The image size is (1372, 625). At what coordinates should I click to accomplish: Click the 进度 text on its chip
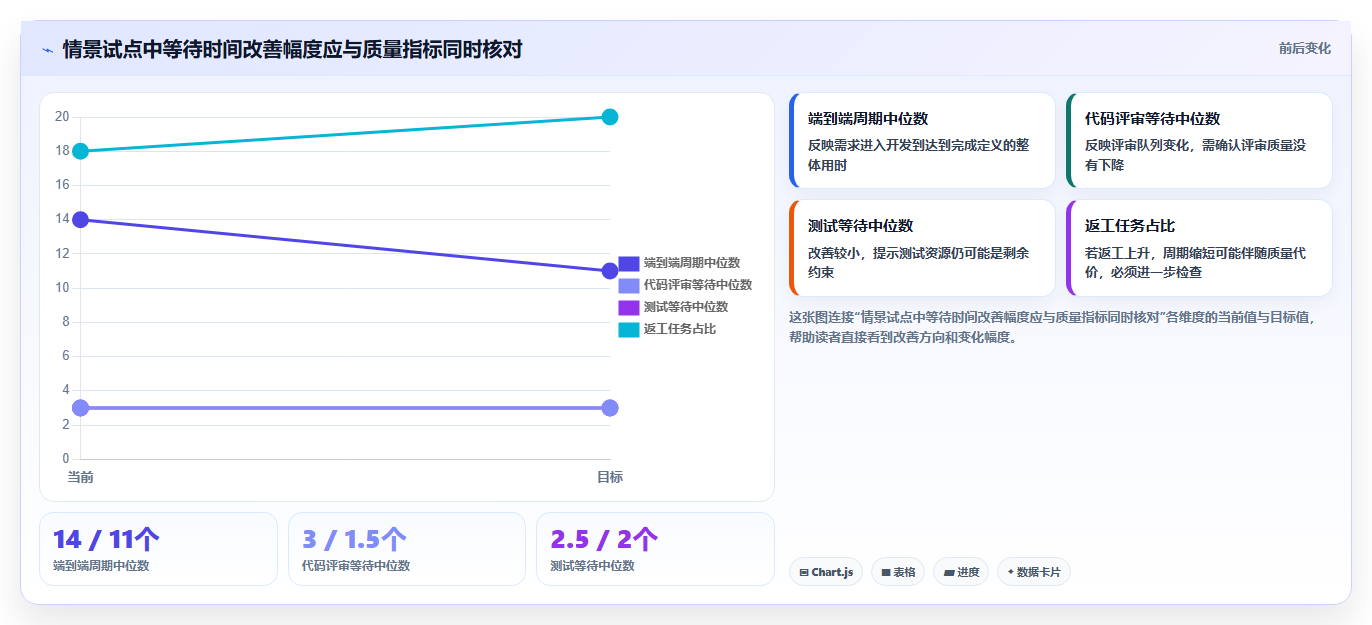[968, 572]
